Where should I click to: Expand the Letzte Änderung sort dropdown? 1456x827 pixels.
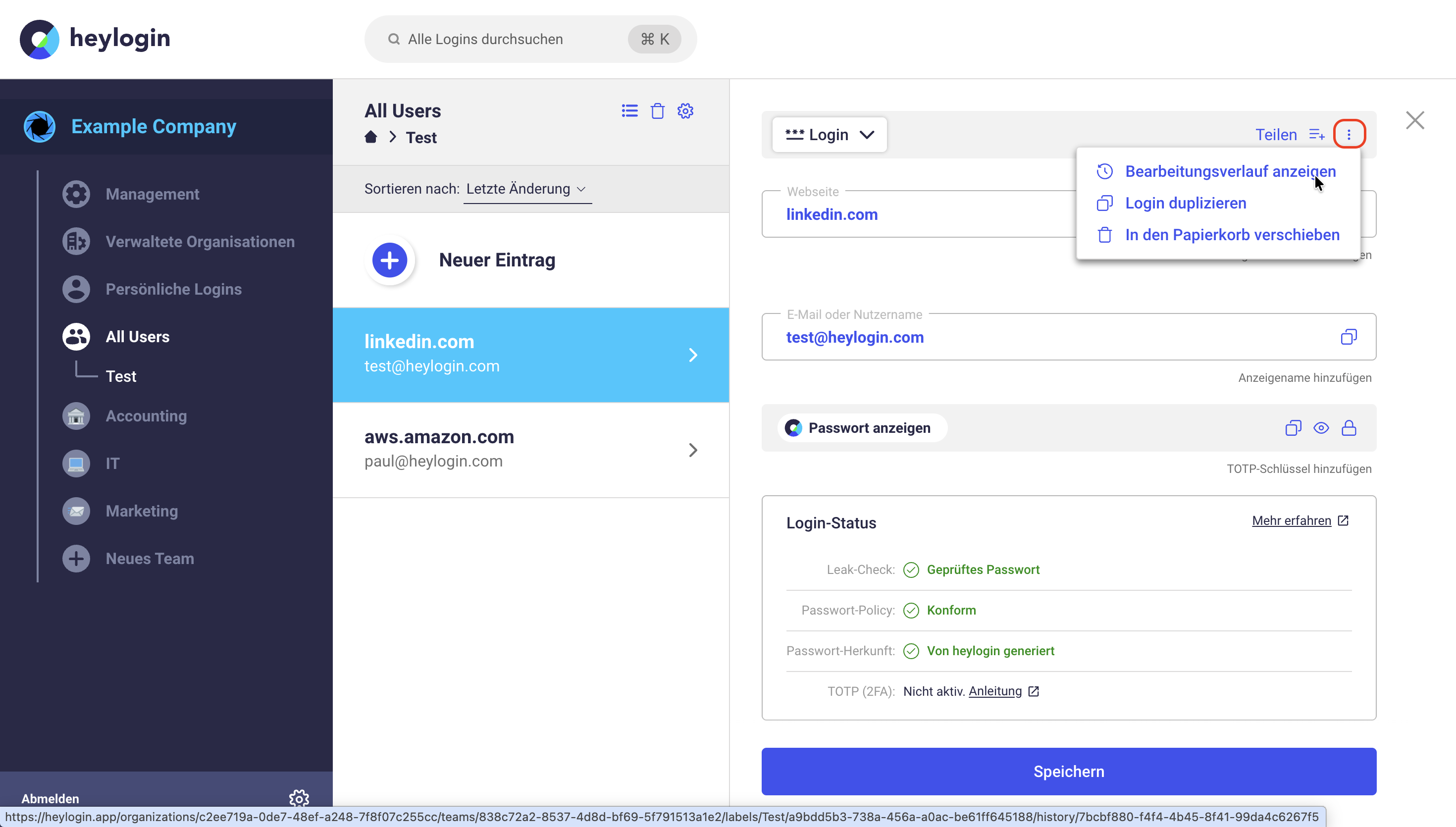pos(526,189)
